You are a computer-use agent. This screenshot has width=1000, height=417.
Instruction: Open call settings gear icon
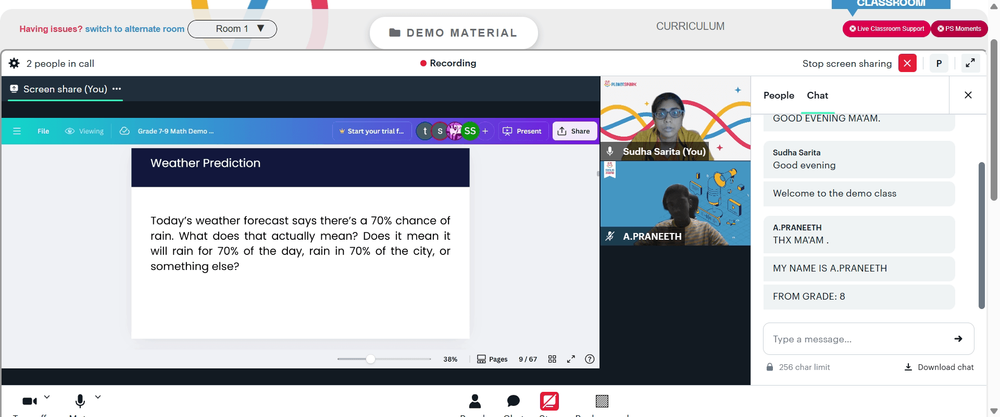click(14, 63)
